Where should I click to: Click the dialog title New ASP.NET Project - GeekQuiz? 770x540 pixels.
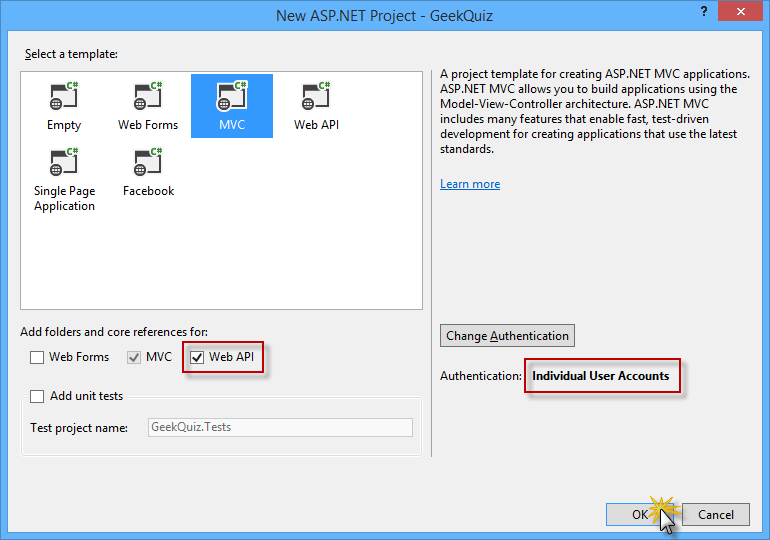click(385, 16)
